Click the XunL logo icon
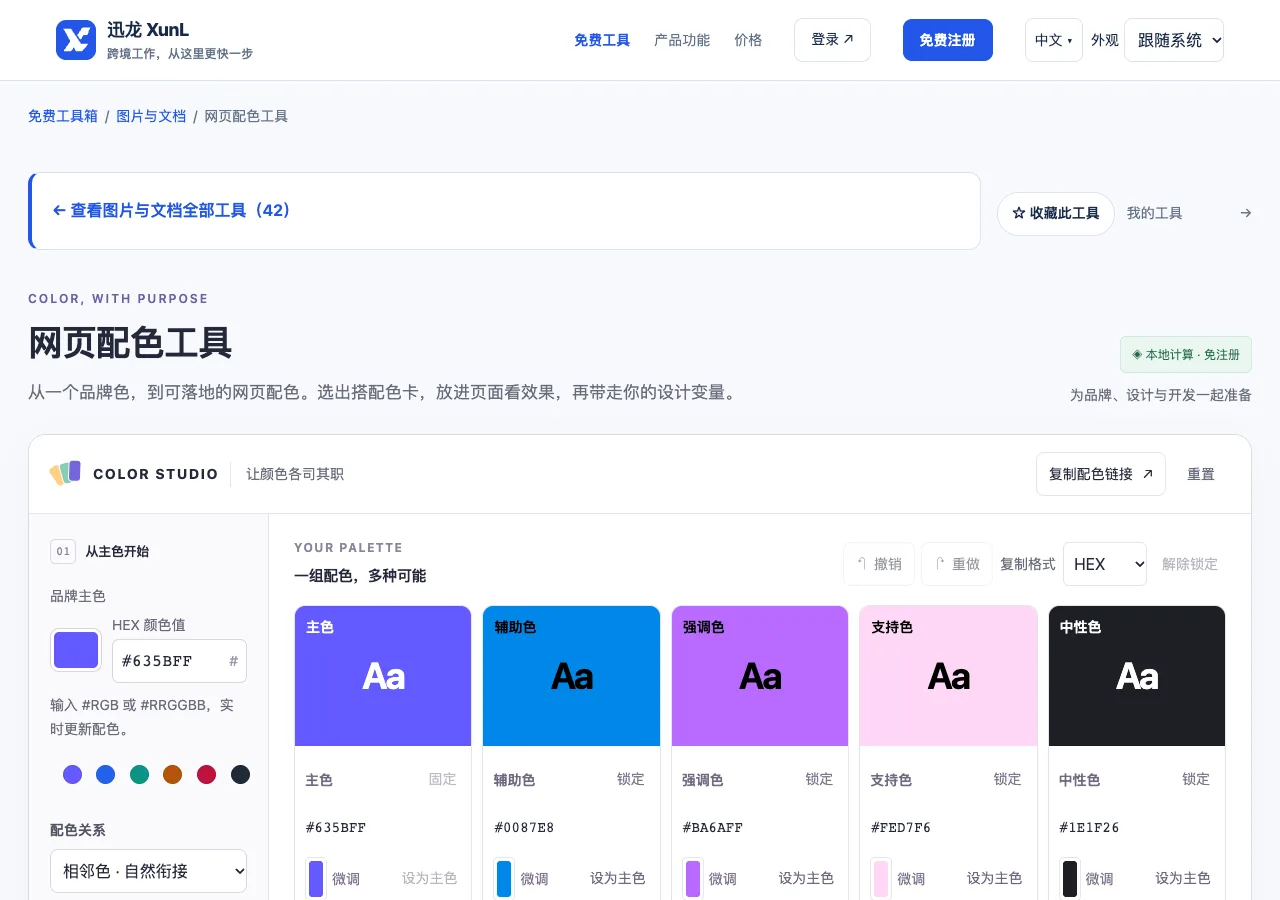The image size is (1280, 900). (x=76, y=40)
